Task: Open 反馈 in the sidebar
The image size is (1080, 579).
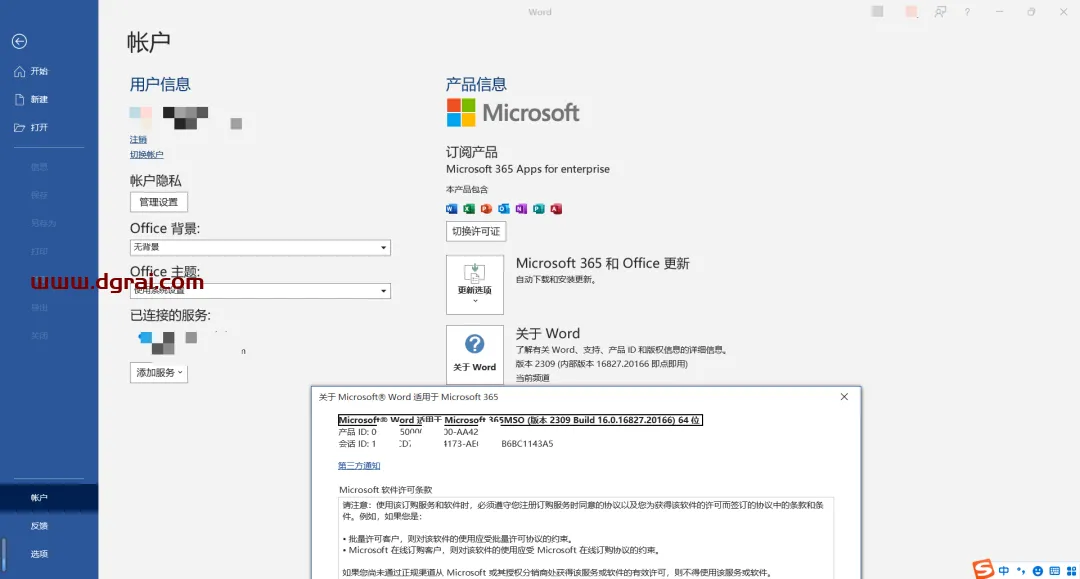Action: [39, 526]
